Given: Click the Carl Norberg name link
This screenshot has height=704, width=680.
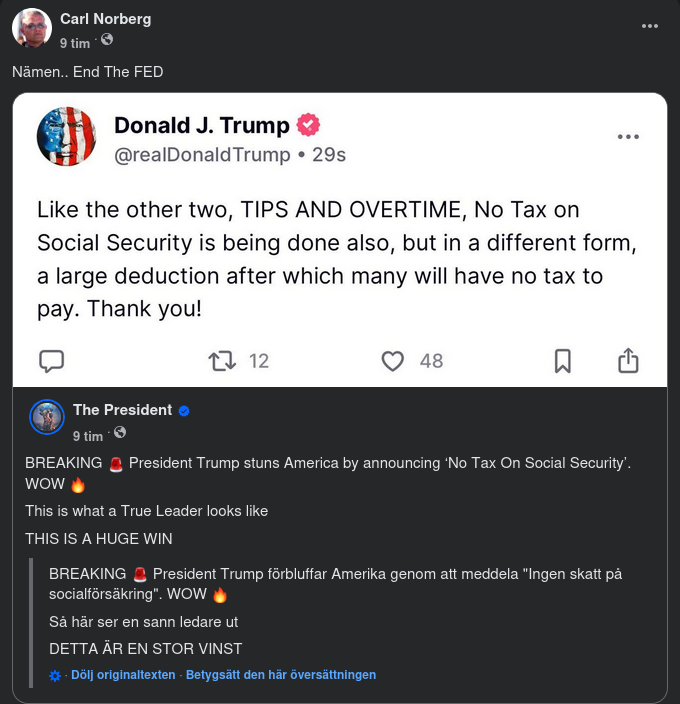Looking at the screenshot, I should point(107,19).
